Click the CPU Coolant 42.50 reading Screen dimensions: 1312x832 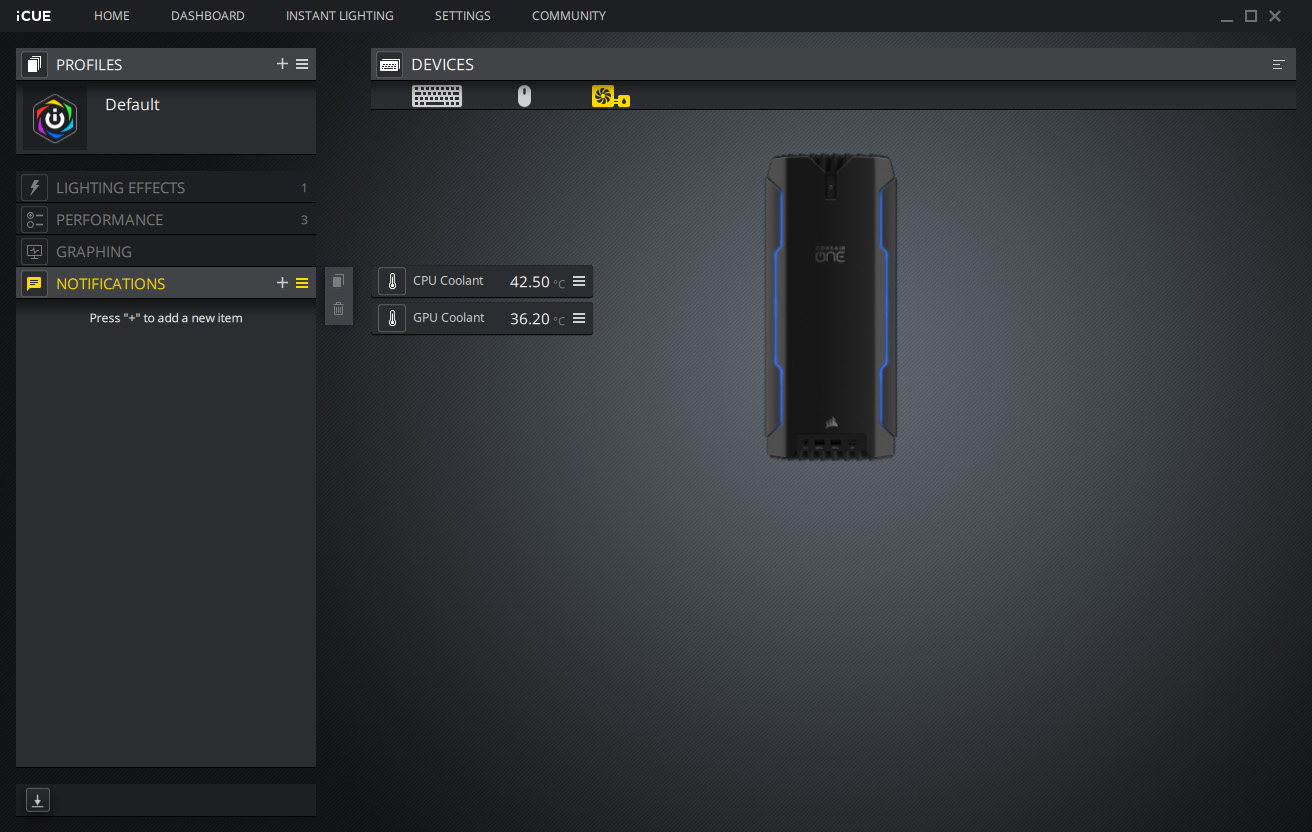[x=530, y=282]
